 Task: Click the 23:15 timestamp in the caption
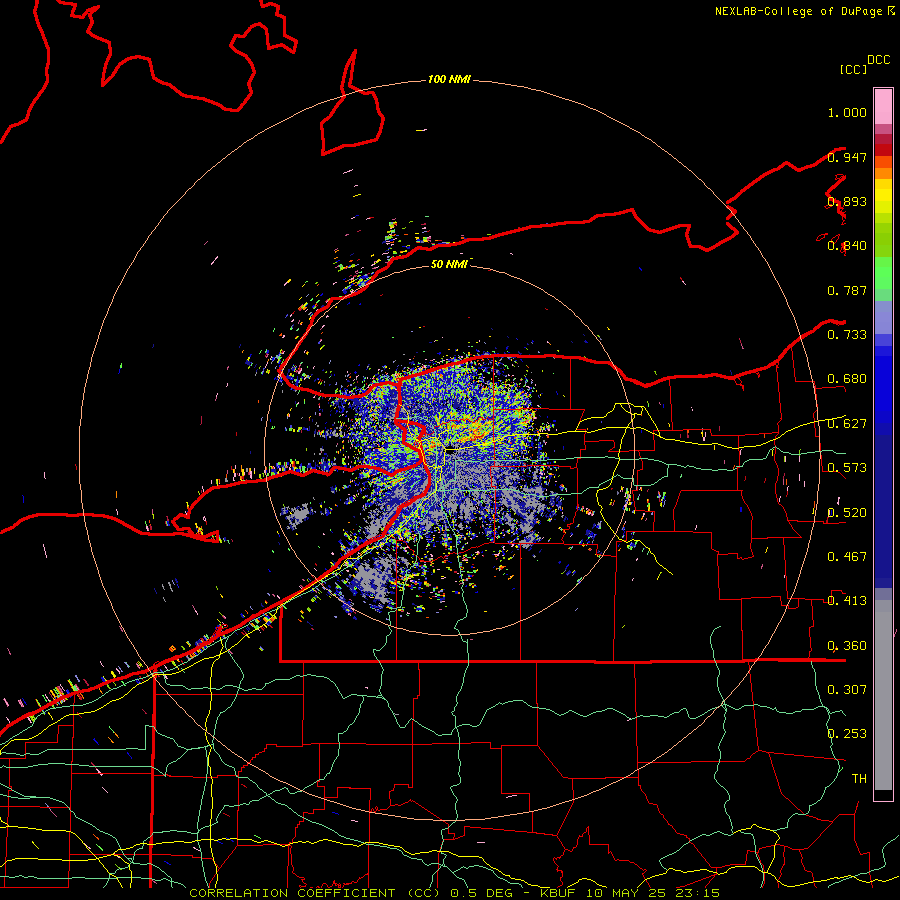click(x=696, y=893)
